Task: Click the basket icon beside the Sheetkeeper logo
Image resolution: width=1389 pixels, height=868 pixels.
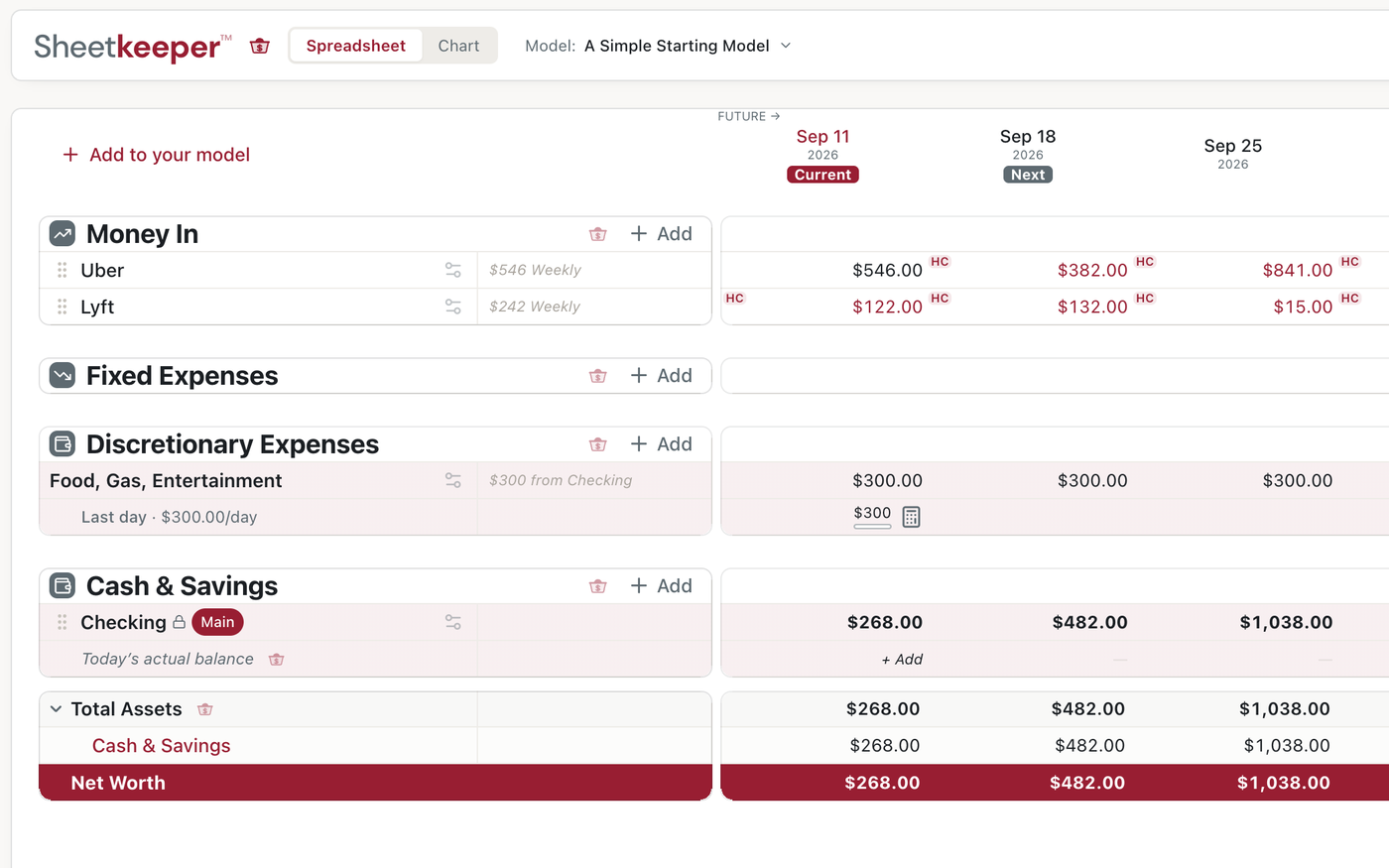Action: (x=260, y=46)
